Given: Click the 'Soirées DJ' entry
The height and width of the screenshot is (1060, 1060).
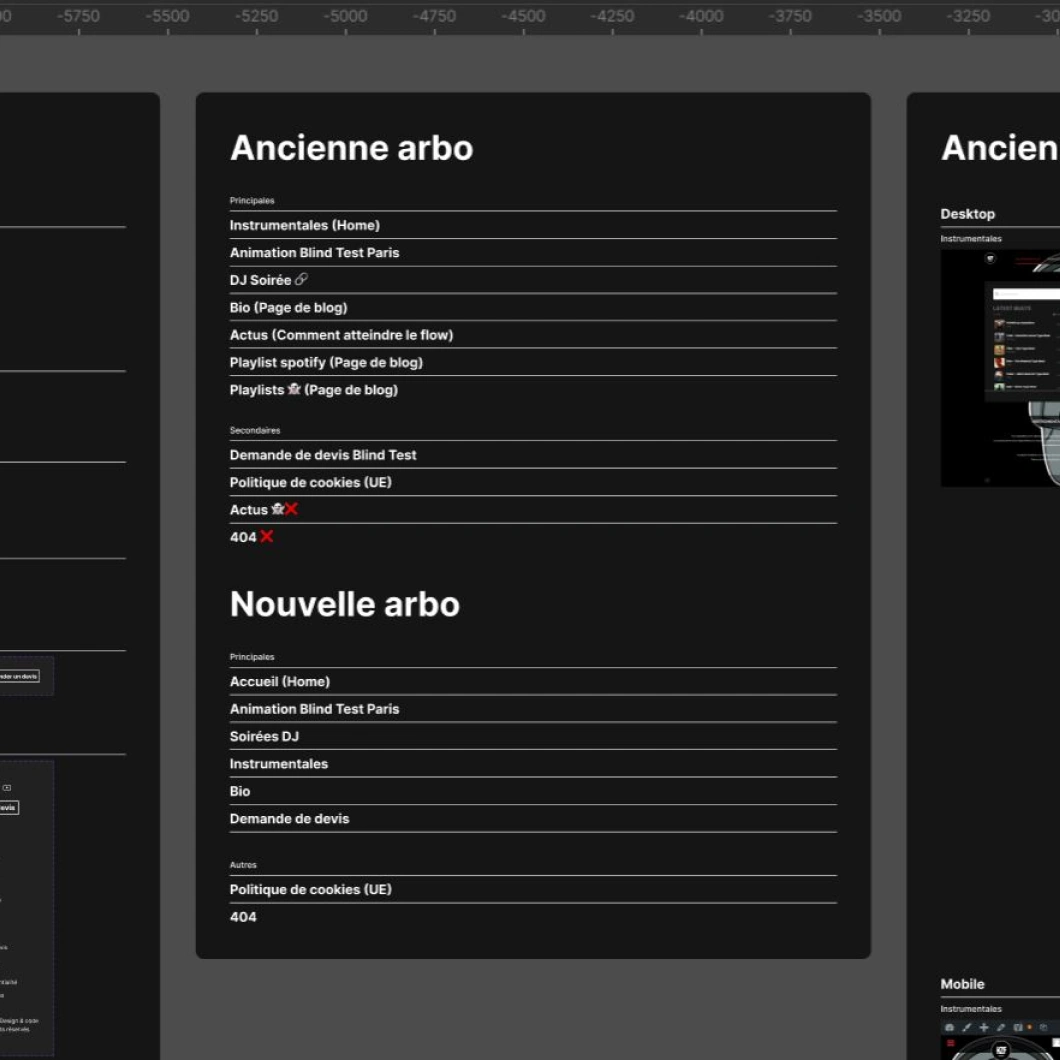Looking at the screenshot, I should 264,736.
